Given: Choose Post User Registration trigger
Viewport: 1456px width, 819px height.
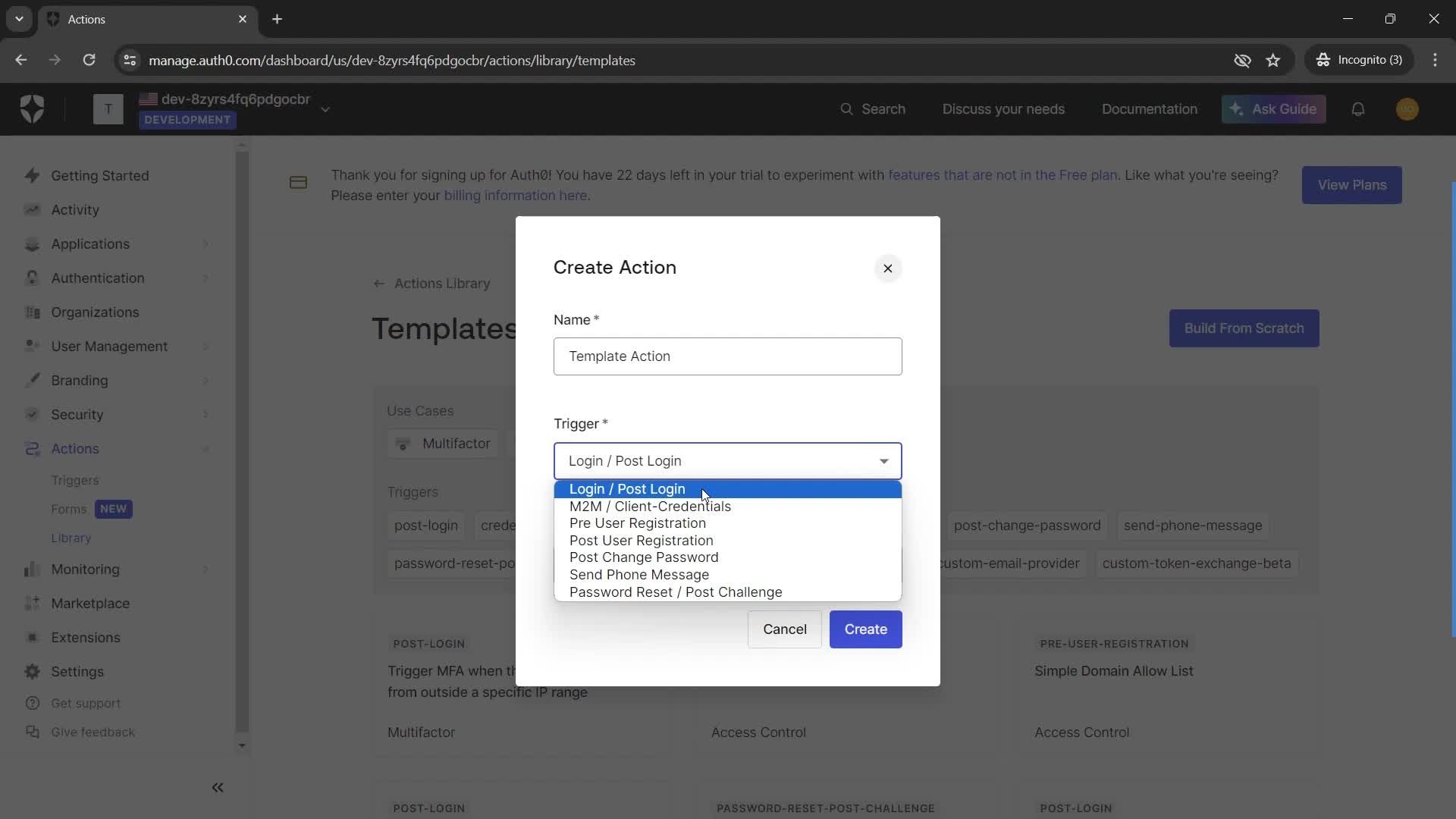Looking at the screenshot, I should pos(728,541).
